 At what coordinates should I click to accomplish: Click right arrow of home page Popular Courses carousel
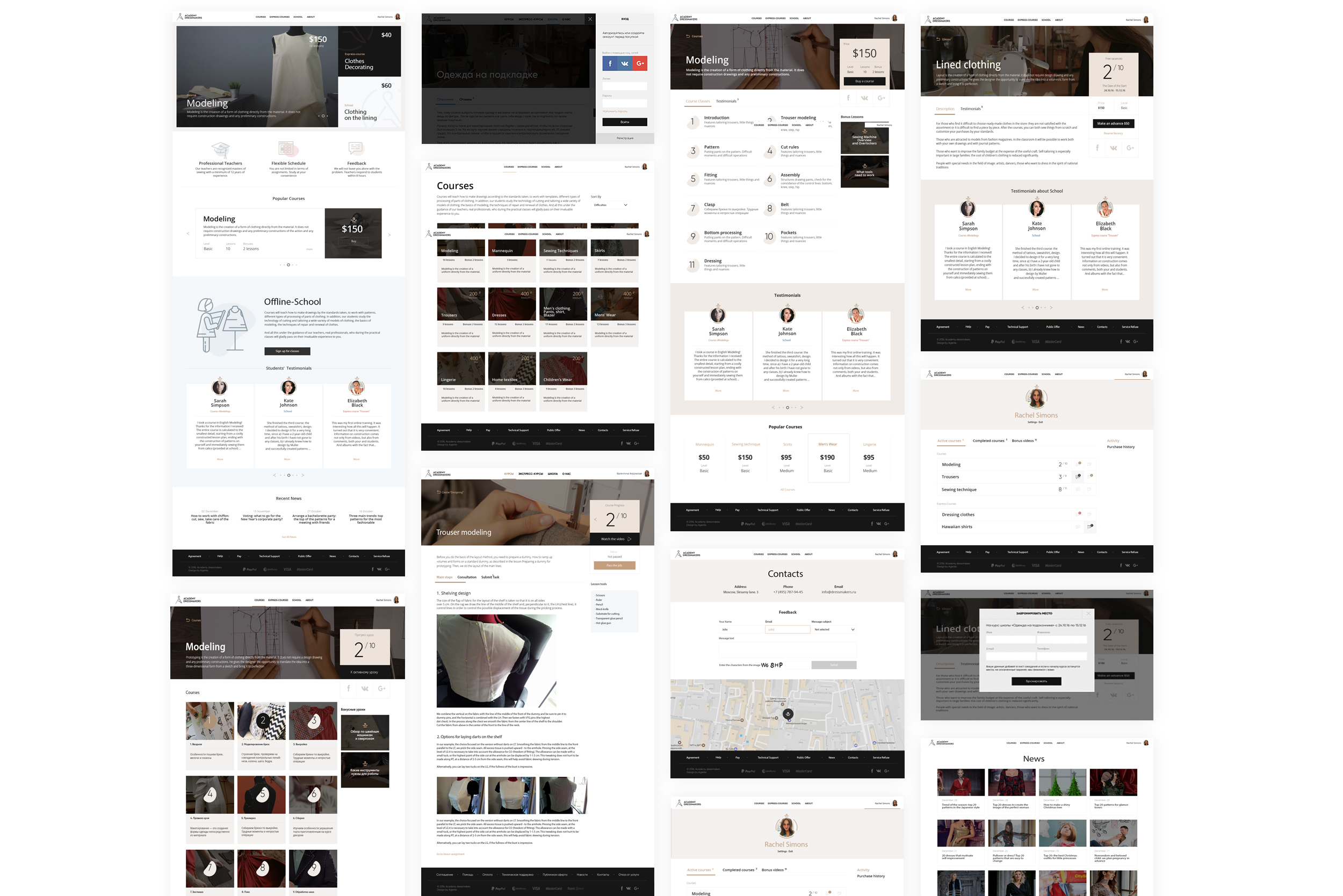click(x=389, y=234)
